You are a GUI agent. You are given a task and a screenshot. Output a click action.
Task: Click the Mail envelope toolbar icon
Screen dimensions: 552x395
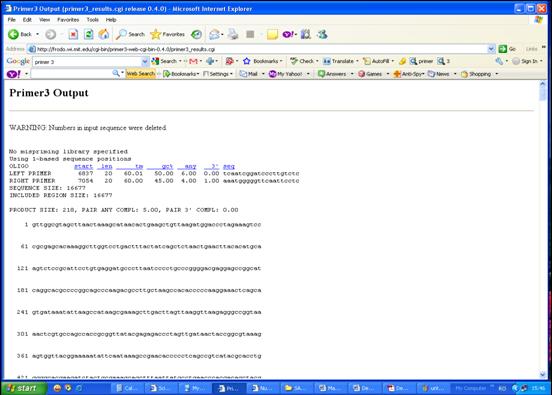214,34
